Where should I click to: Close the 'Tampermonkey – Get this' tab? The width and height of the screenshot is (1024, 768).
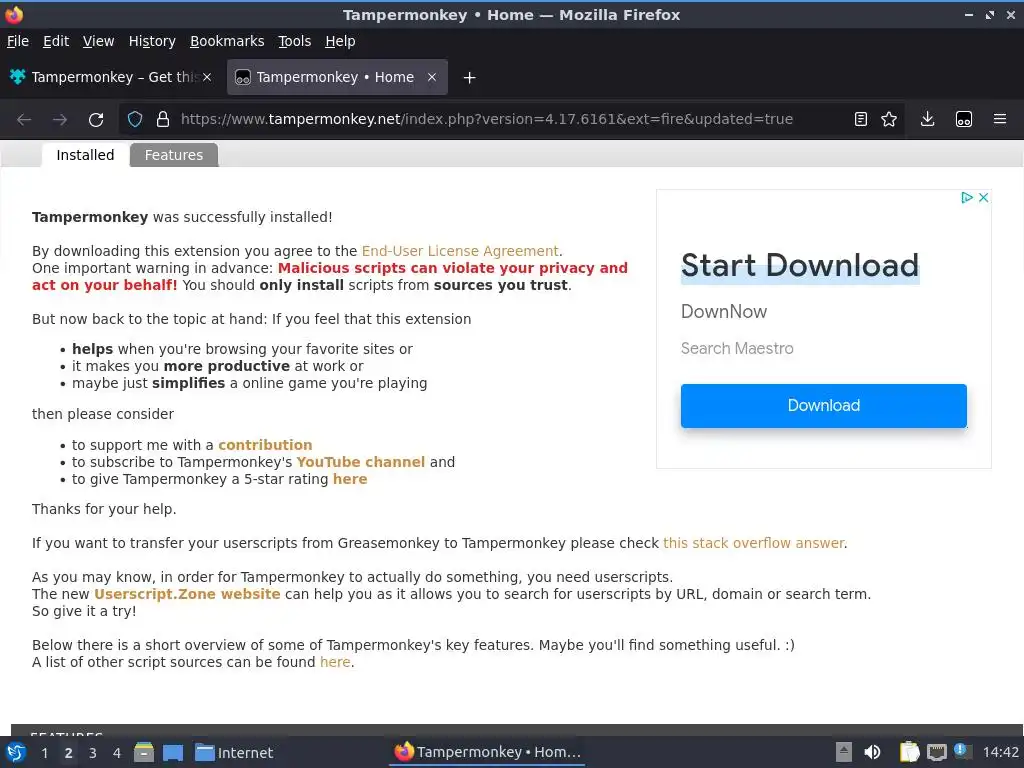coord(207,77)
